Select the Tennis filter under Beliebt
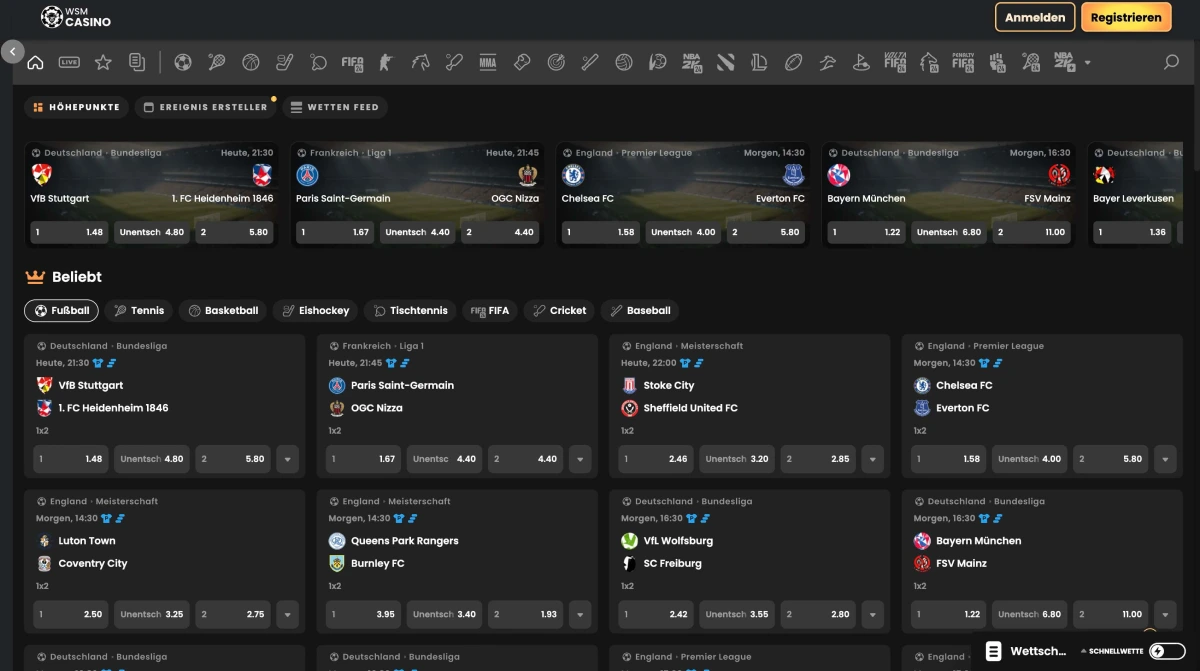Viewport: 1200px width, 671px height. [x=139, y=311]
